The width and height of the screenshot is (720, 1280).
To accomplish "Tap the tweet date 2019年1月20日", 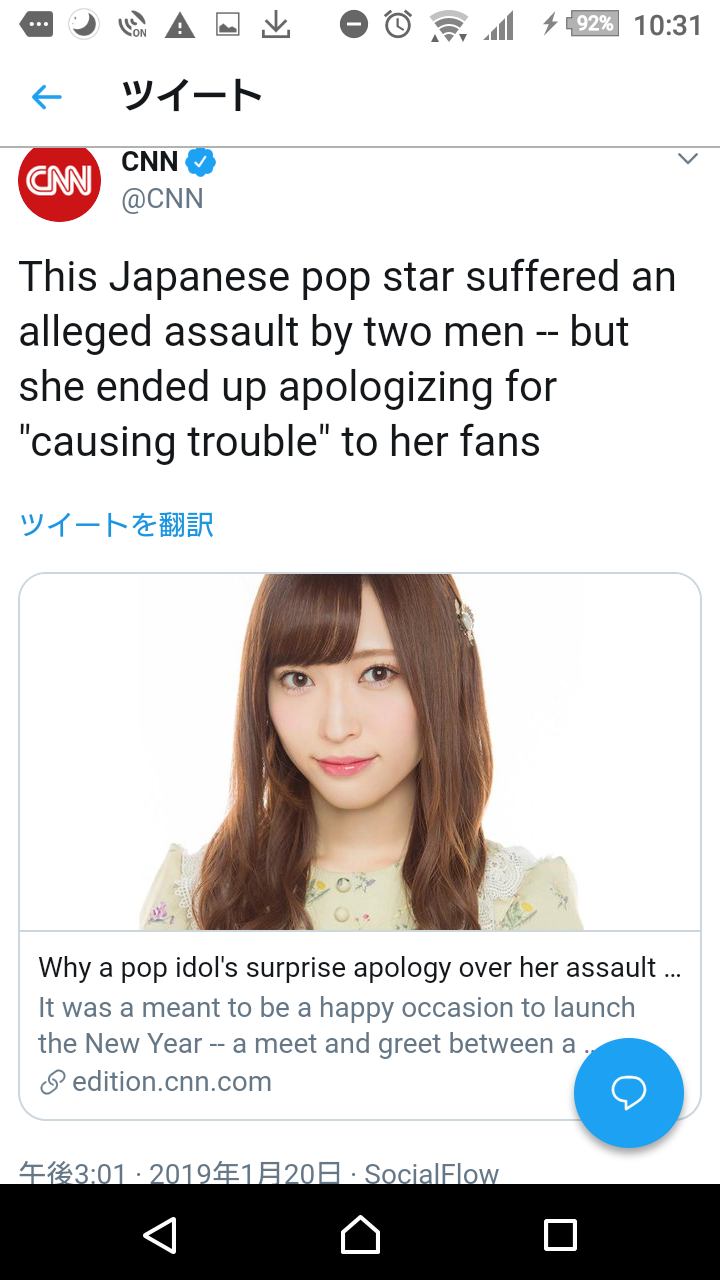I will [x=245, y=1173].
